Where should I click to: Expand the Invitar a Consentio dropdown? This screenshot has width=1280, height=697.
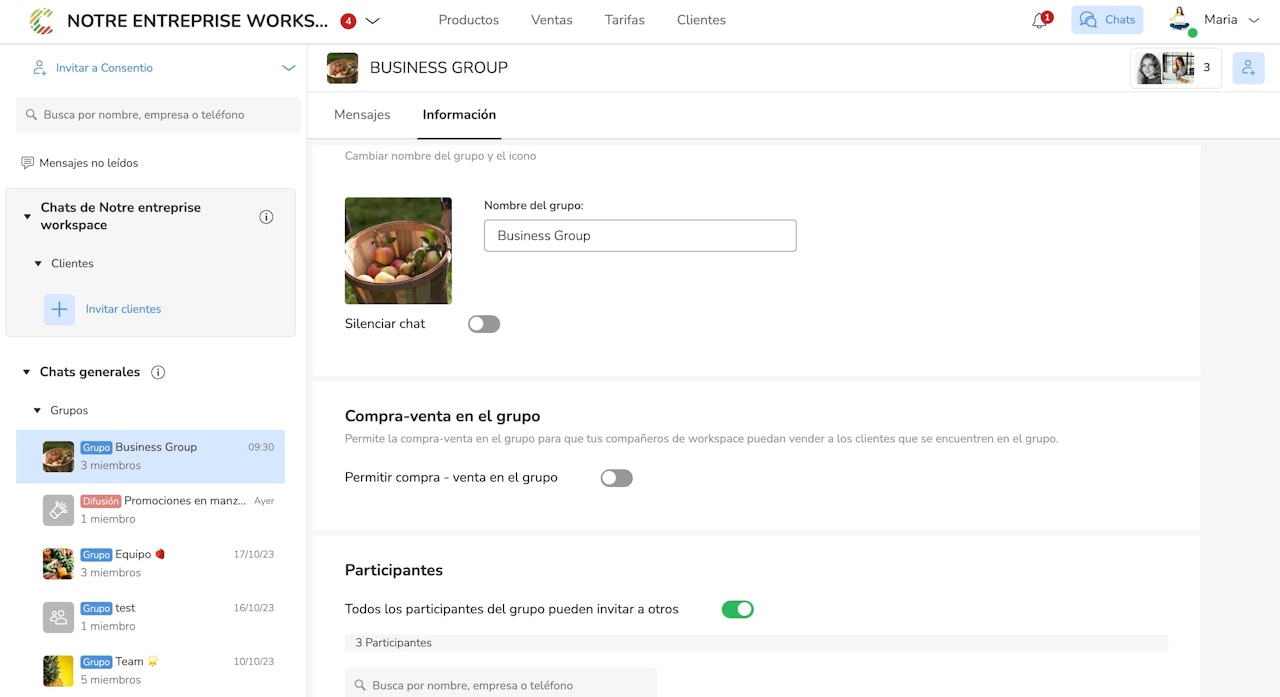(x=288, y=68)
